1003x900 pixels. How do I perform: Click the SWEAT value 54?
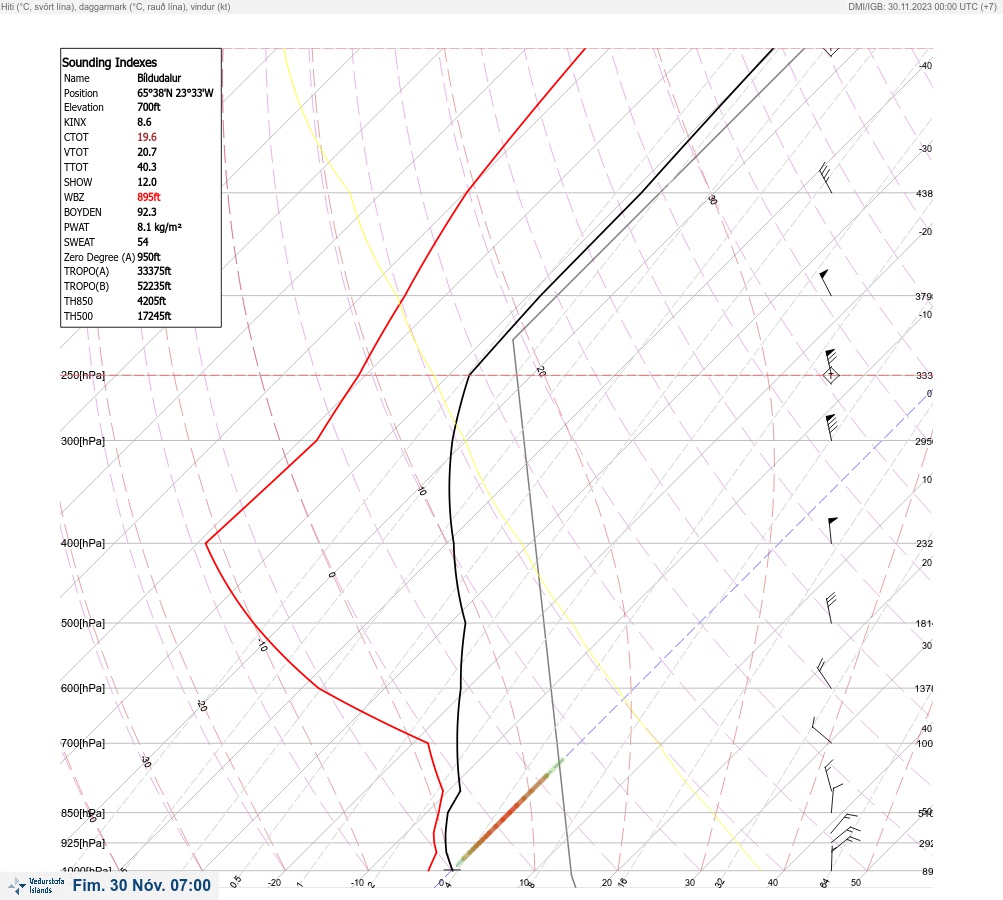(x=143, y=242)
